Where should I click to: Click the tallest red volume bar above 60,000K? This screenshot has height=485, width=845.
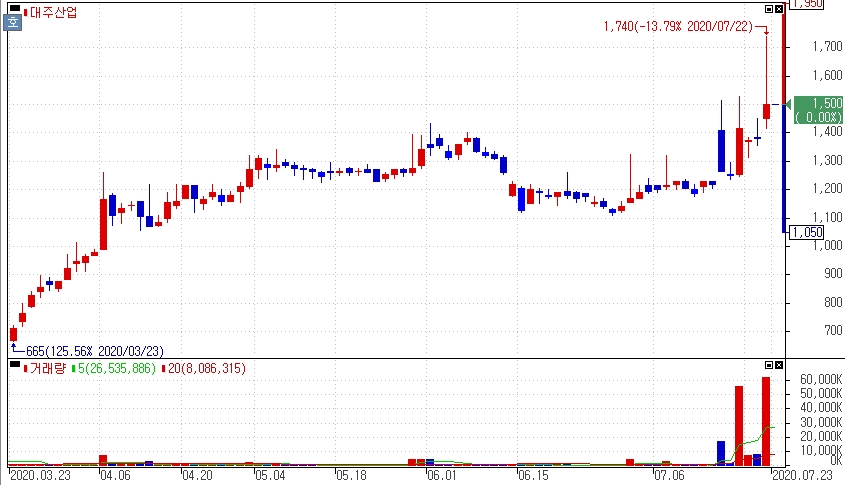(766, 421)
